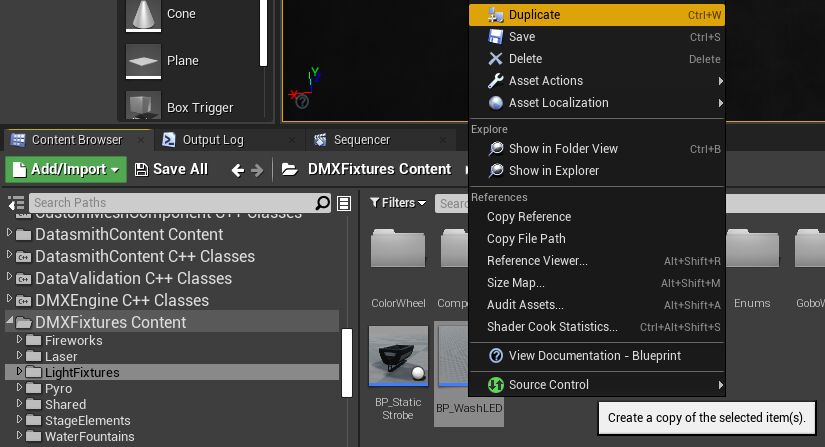The height and width of the screenshot is (447, 825).
Task: Navigate forward with the right arrow
Action: point(257,170)
